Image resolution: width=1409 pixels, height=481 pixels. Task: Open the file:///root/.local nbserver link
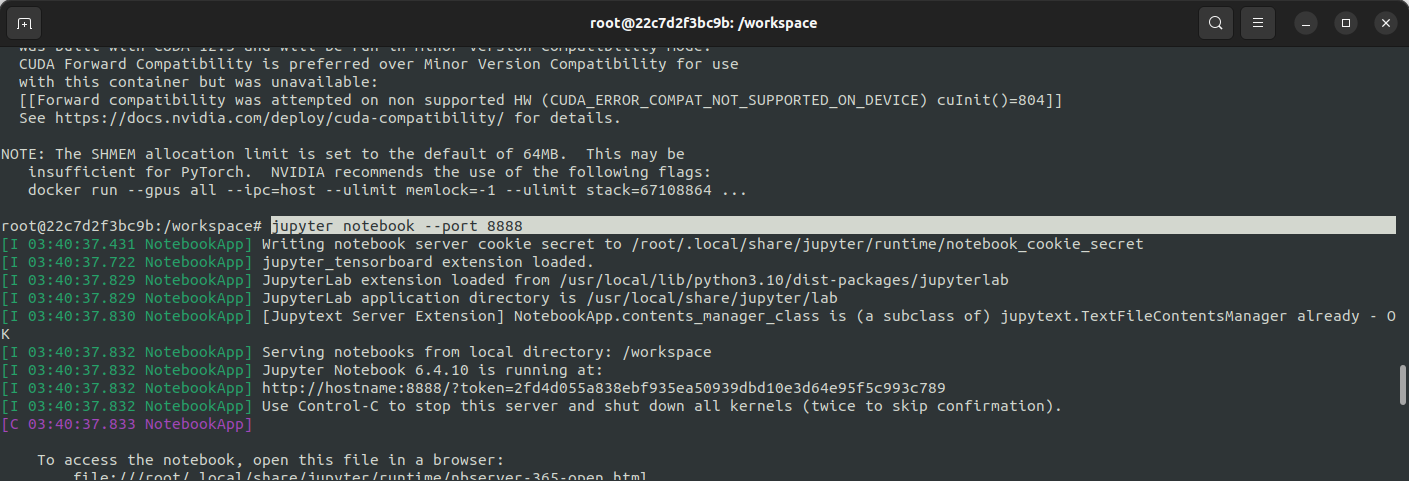[x=360, y=476]
